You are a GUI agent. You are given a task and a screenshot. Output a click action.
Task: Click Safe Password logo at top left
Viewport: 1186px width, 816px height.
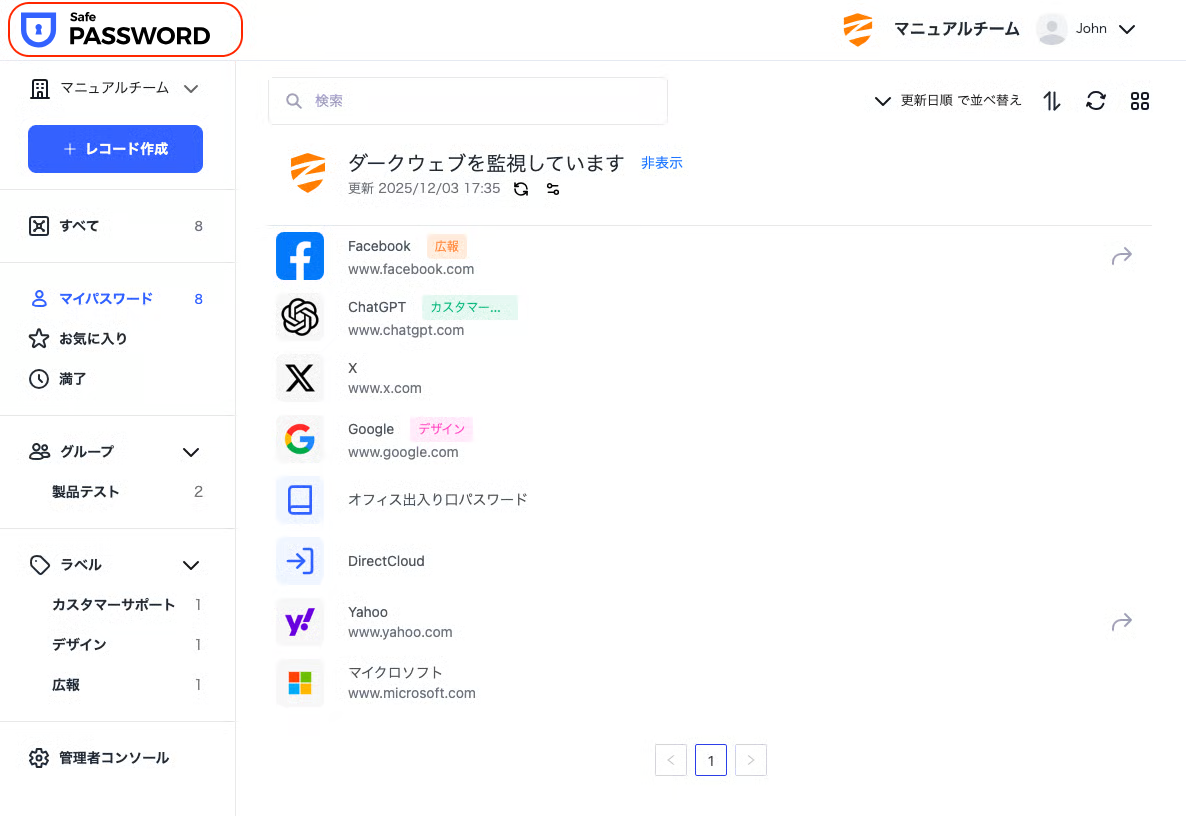click(125, 29)
